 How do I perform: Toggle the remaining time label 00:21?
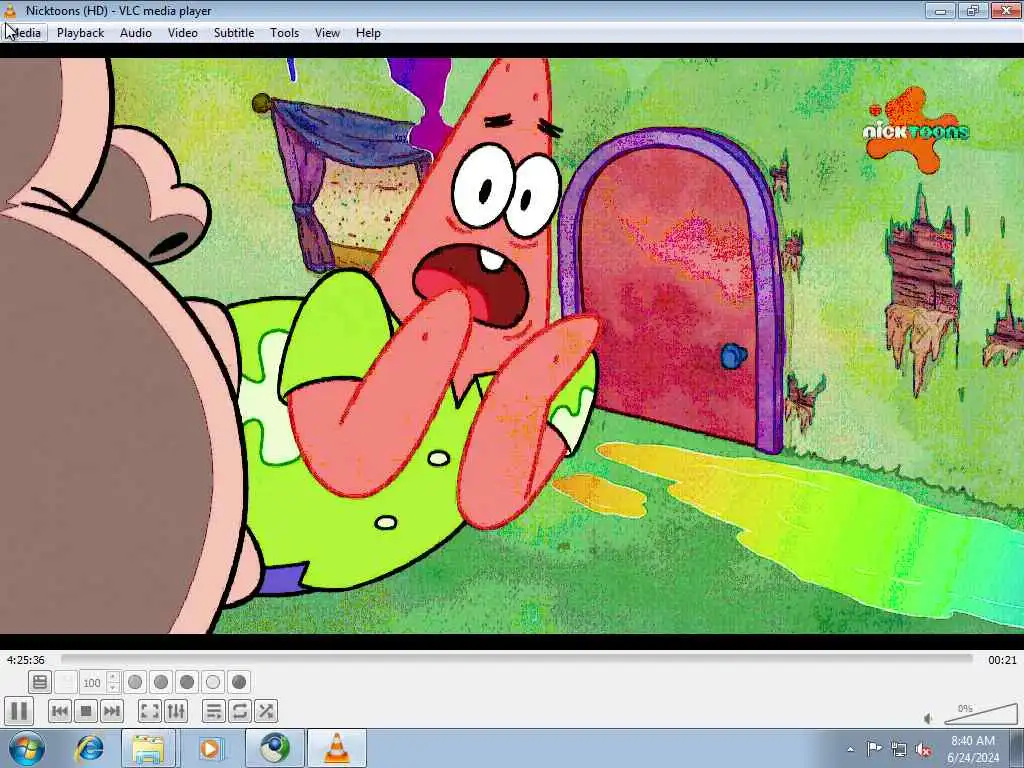pyautogui.click(x=1002, y=660)
